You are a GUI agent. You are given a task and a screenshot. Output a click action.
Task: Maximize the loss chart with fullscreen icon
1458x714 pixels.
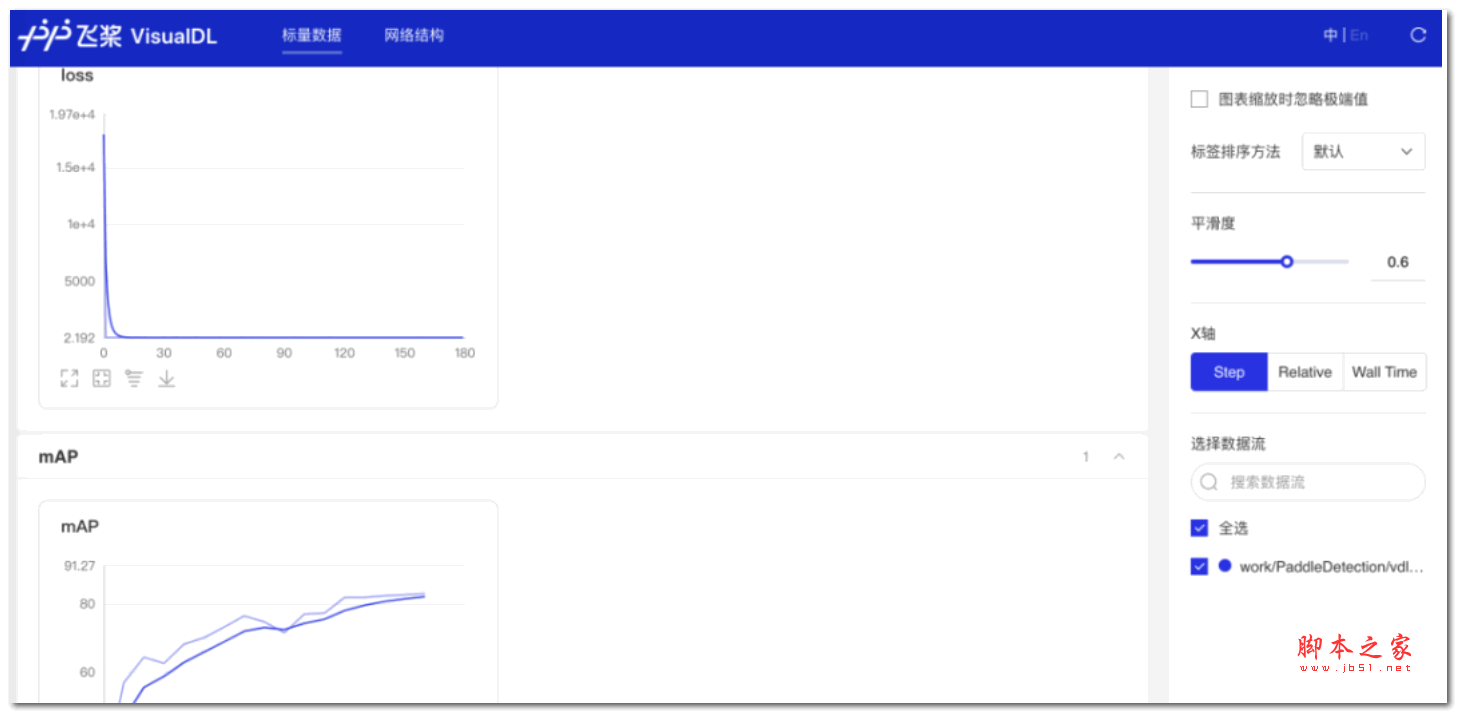point(69,378)
